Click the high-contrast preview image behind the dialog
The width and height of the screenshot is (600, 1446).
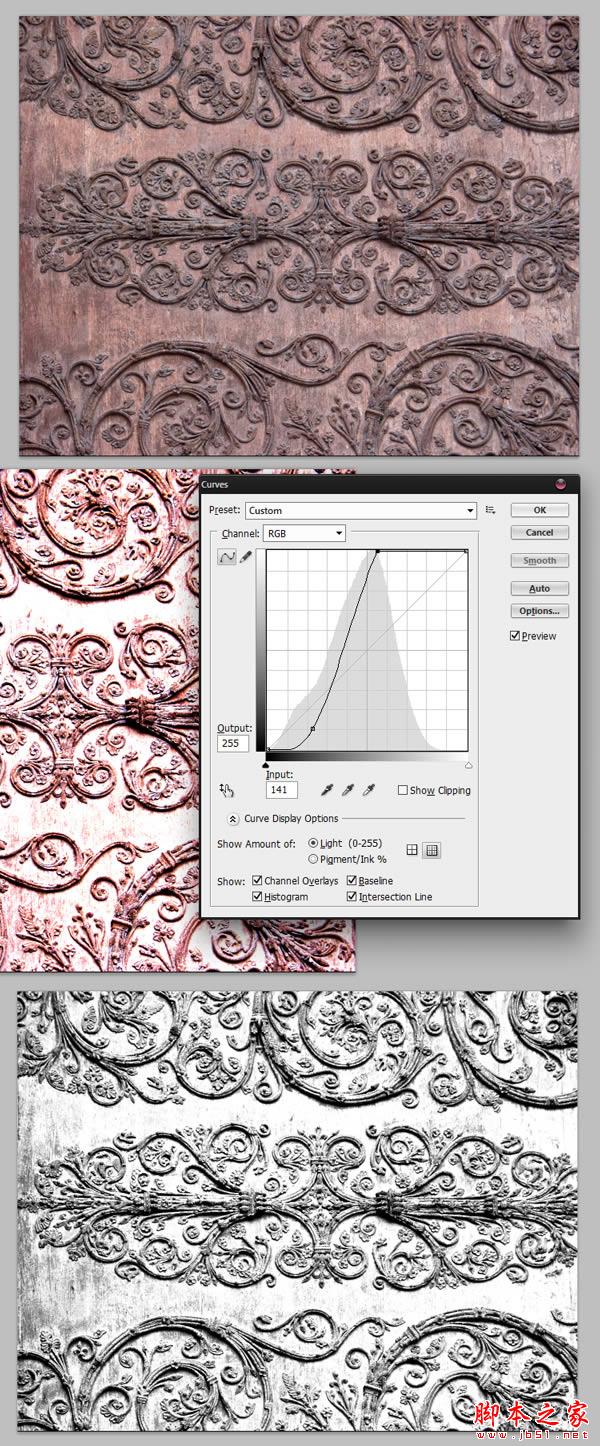[x=100, y=720]
